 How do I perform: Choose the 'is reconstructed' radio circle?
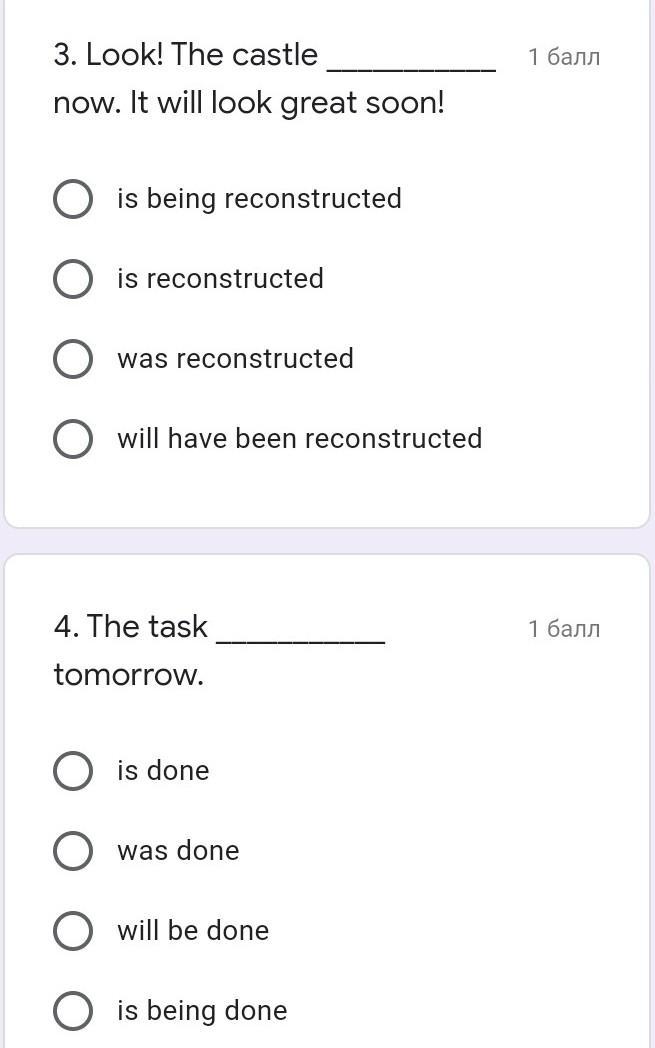click(x=73, y=279)
